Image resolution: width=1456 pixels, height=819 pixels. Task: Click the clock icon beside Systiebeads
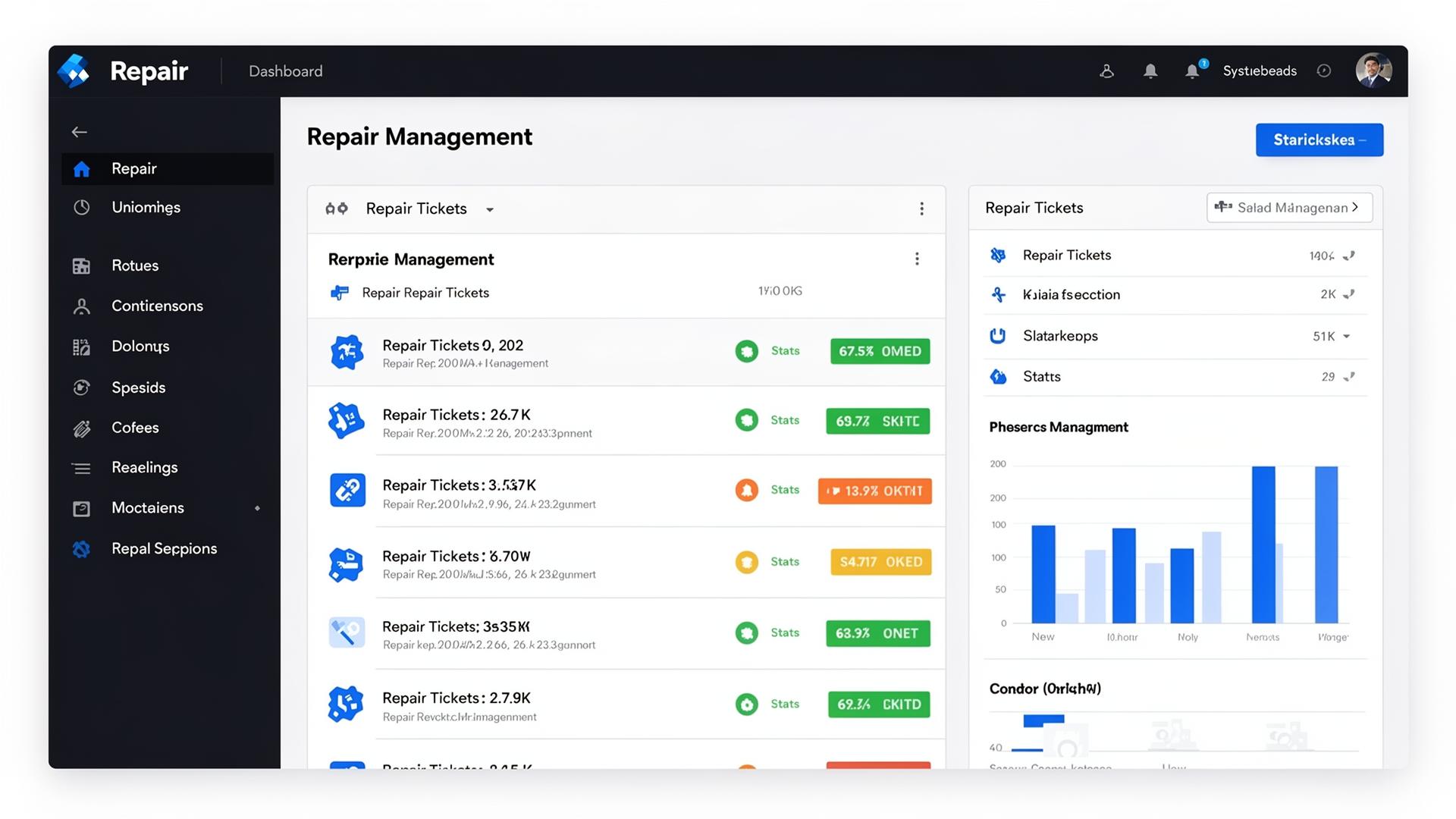click(1324, 71)
